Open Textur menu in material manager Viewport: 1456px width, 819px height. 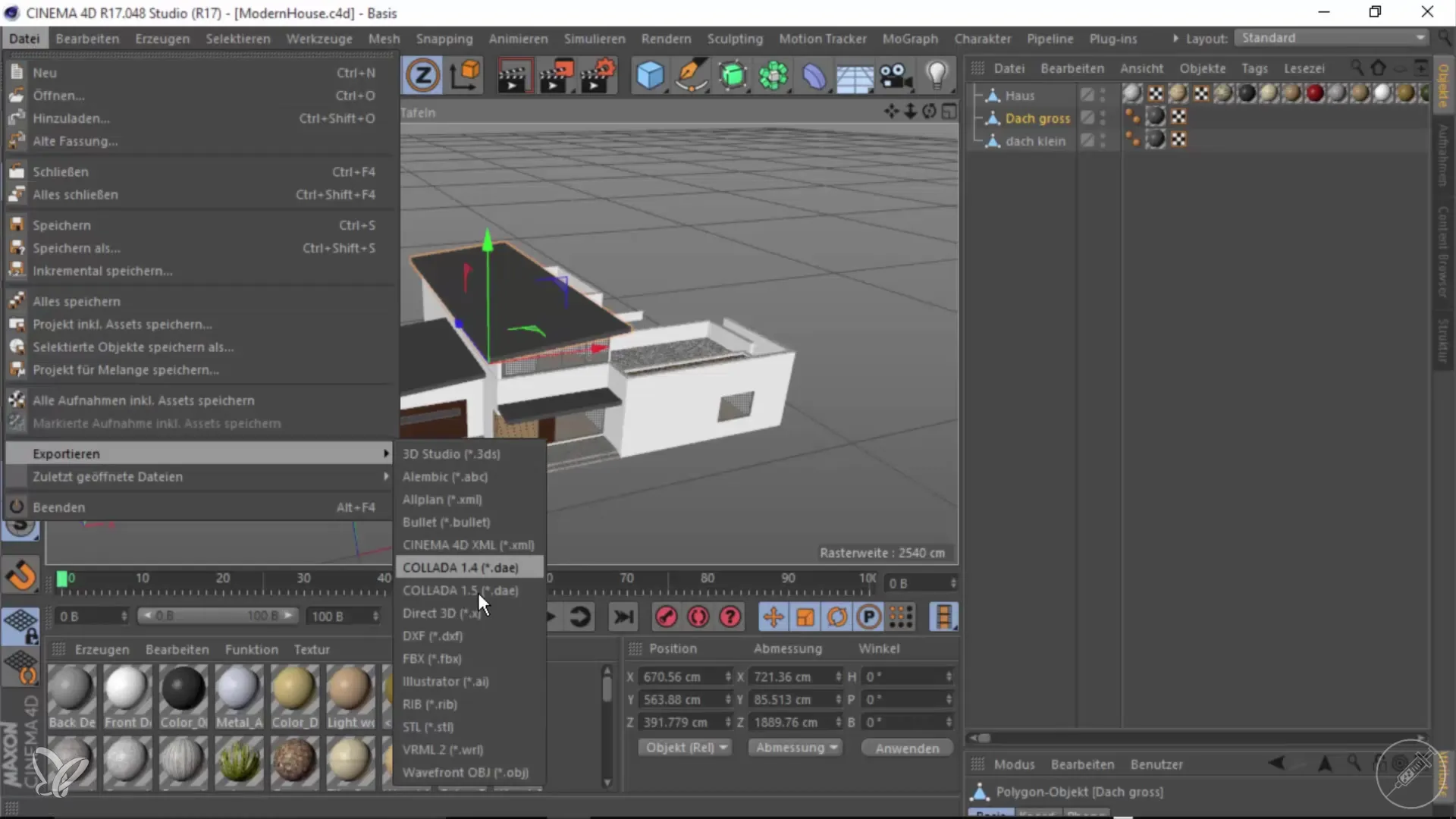(312, 649)
